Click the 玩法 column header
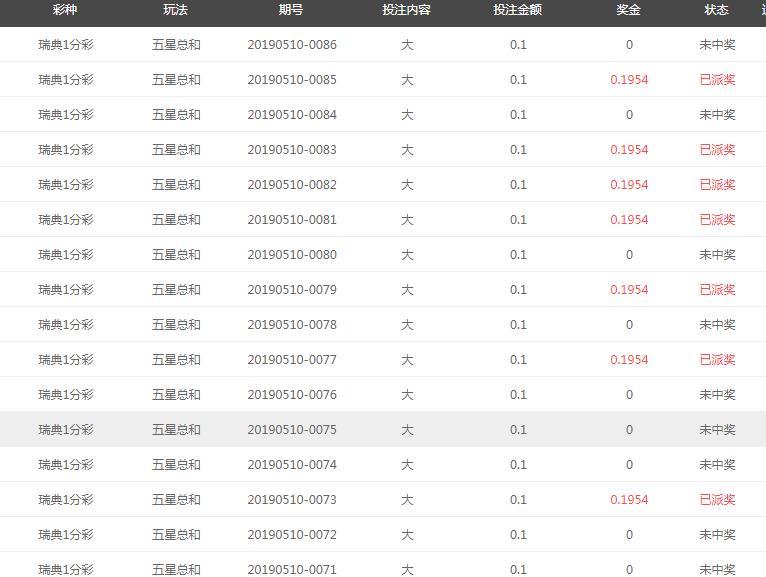Viewport: 766px width, 577px height. coord(176,10)
